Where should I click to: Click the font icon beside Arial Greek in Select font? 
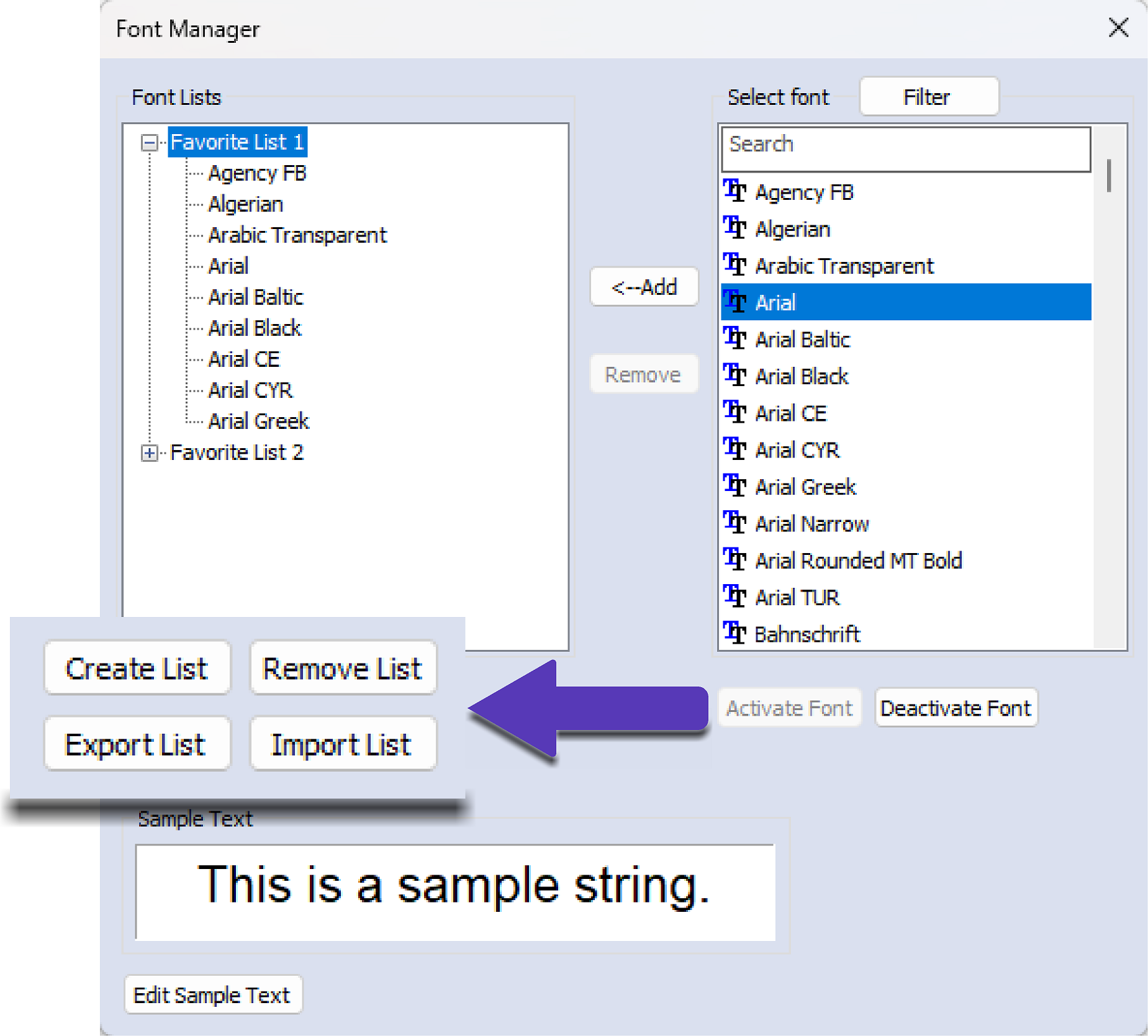click(x=734, y=486)
